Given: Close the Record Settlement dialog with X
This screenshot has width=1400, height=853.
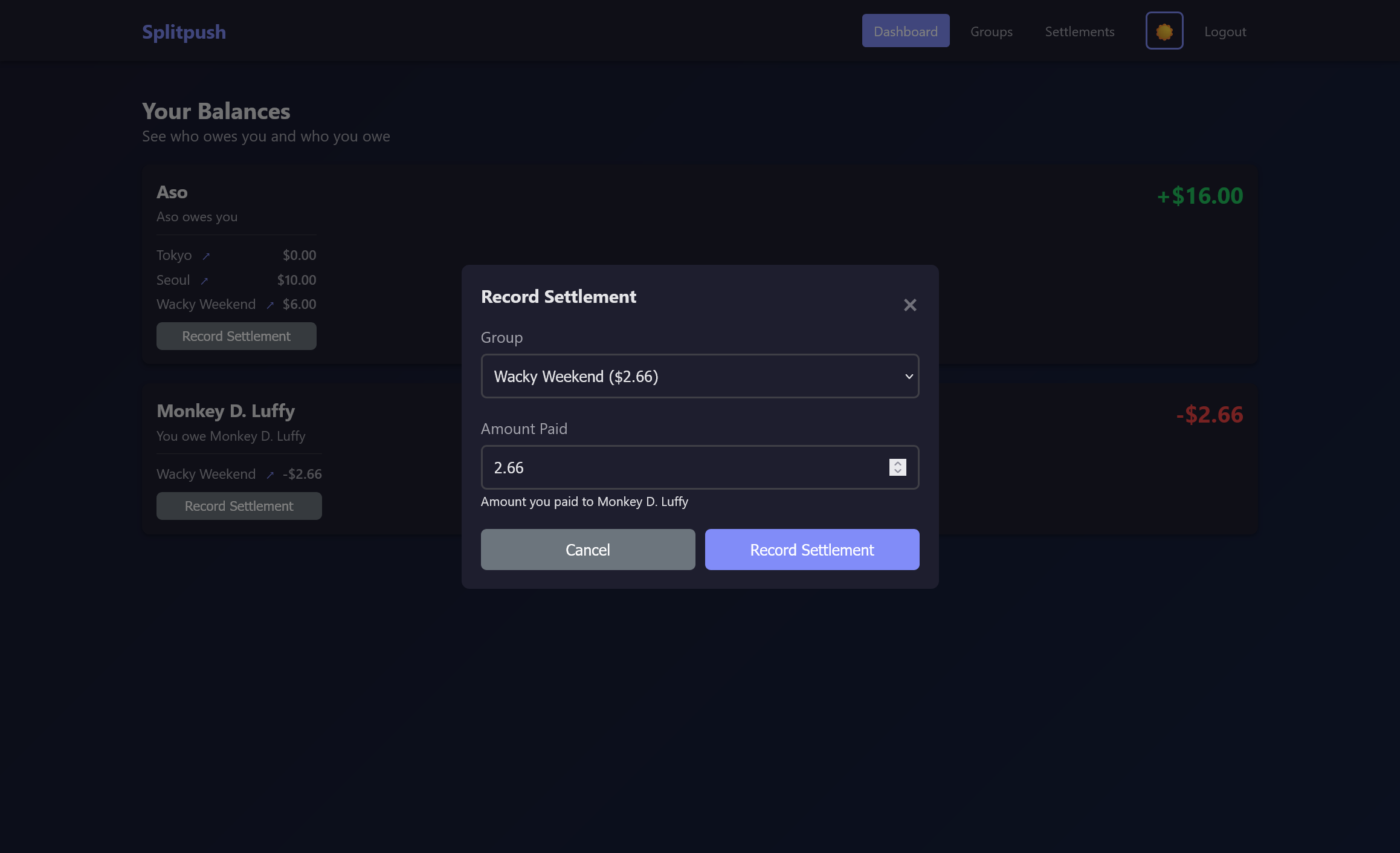Looking at the screenshot, I should 909,305.
